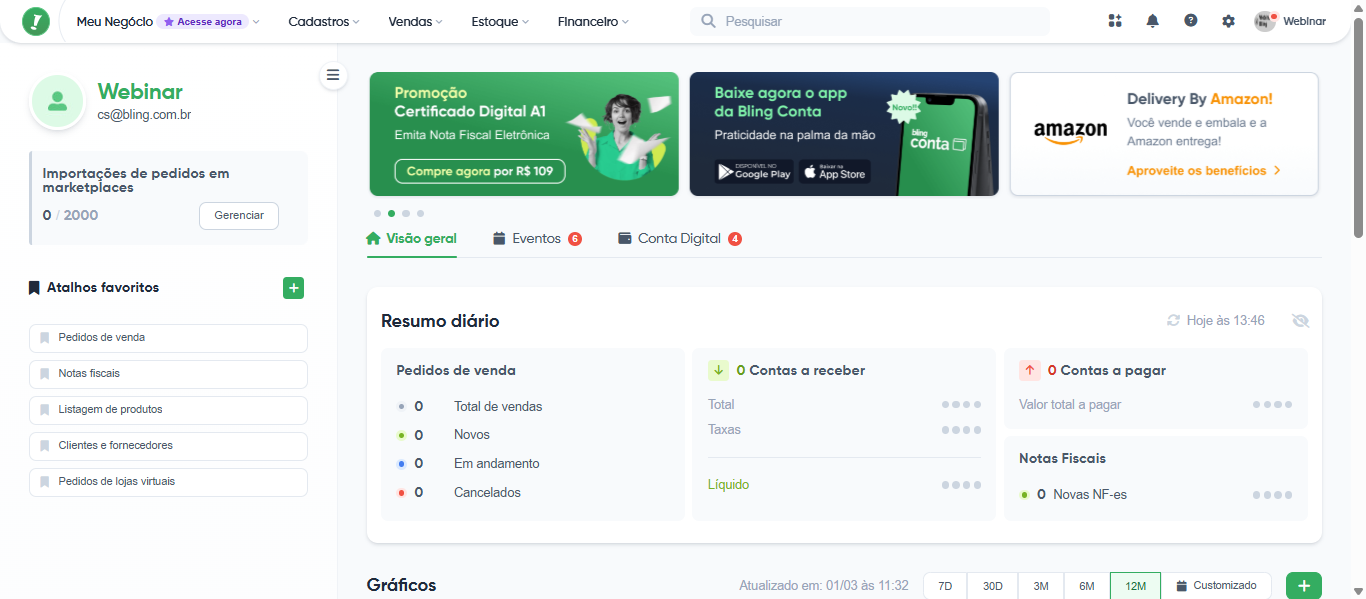The image size is (1366, 599).
Task: Open the notifications bell
Action: (1153, 21)
